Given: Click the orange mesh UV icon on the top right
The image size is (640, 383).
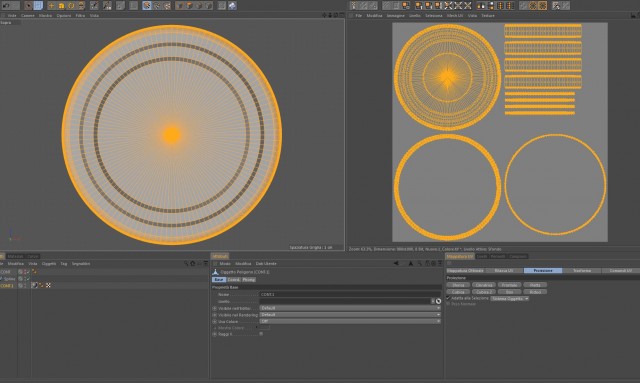Looking at the screenshot, I should (x=542, y=6).
